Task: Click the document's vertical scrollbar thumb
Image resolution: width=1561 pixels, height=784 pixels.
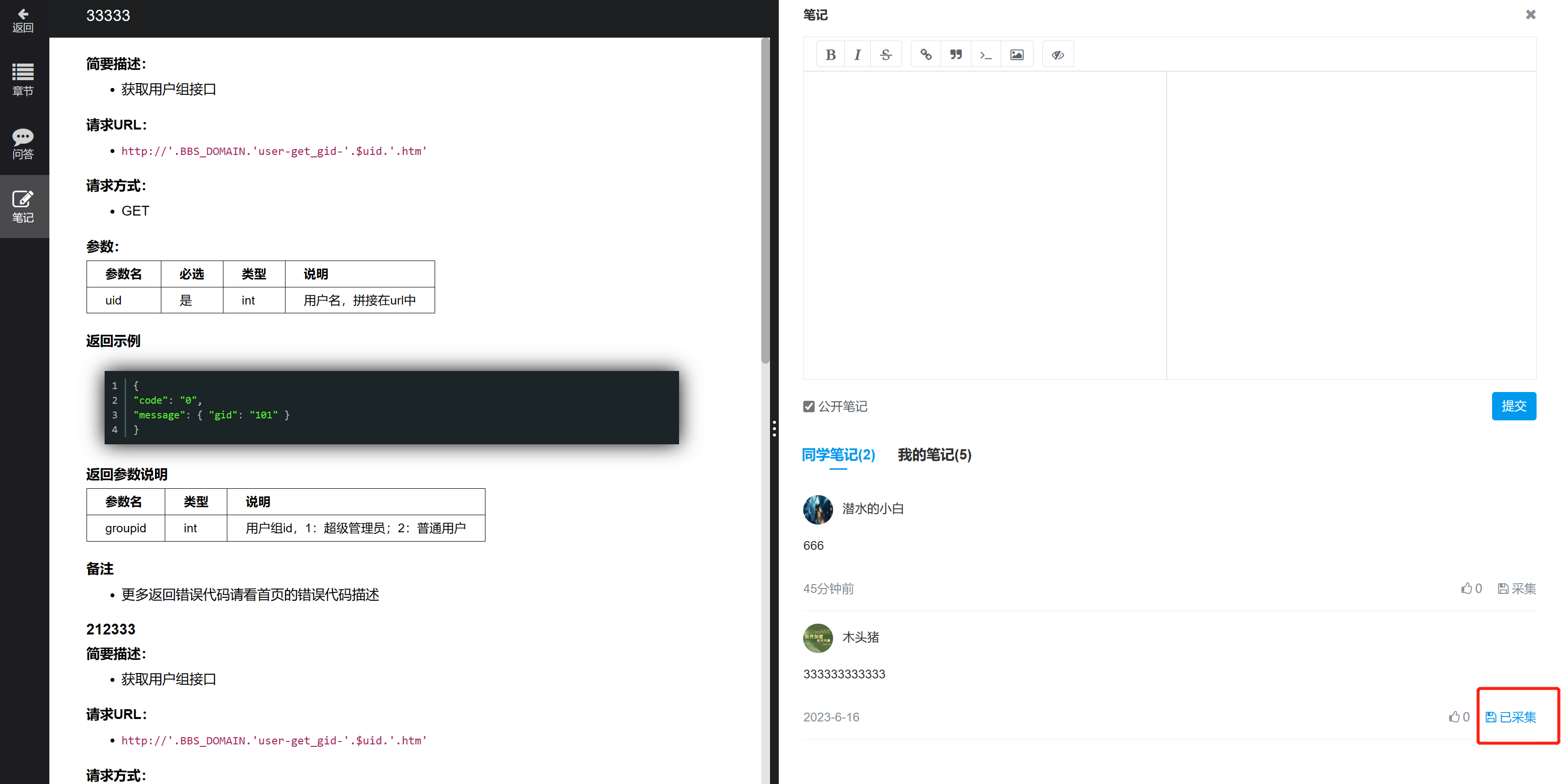Action: pos(765,200)
